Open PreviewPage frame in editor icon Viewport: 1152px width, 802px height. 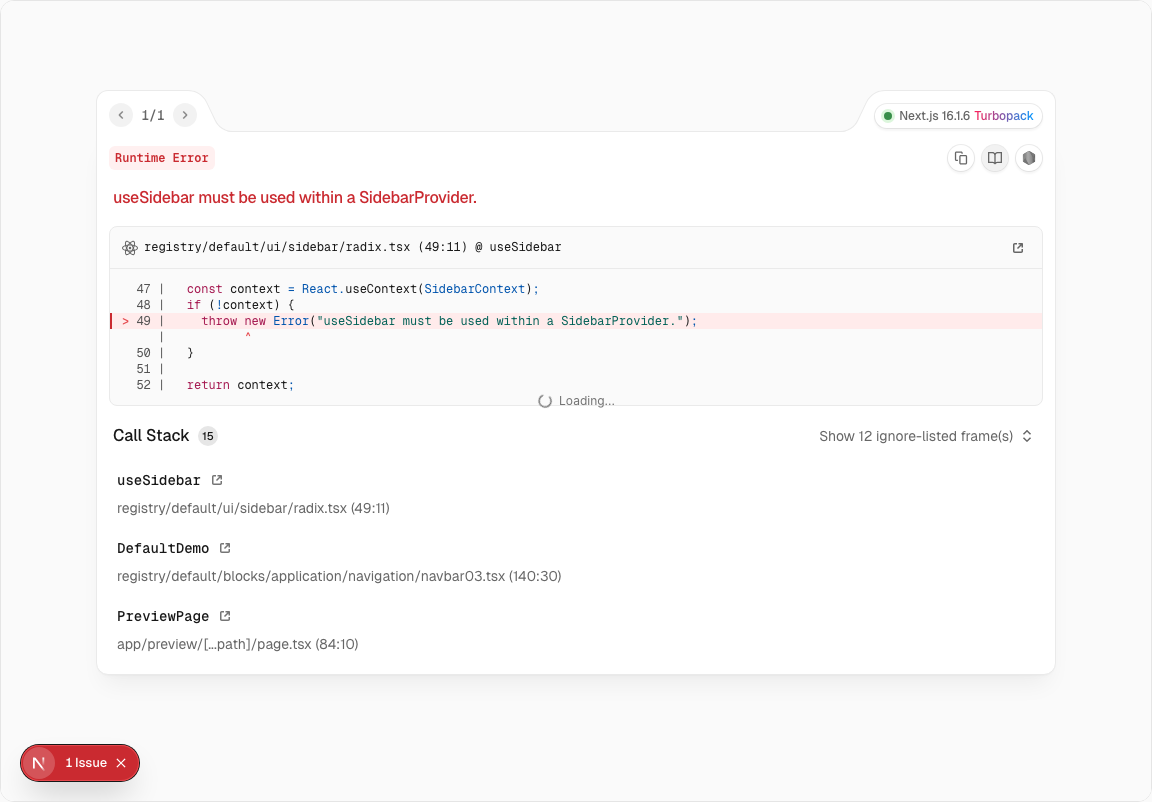pos(225,616)
